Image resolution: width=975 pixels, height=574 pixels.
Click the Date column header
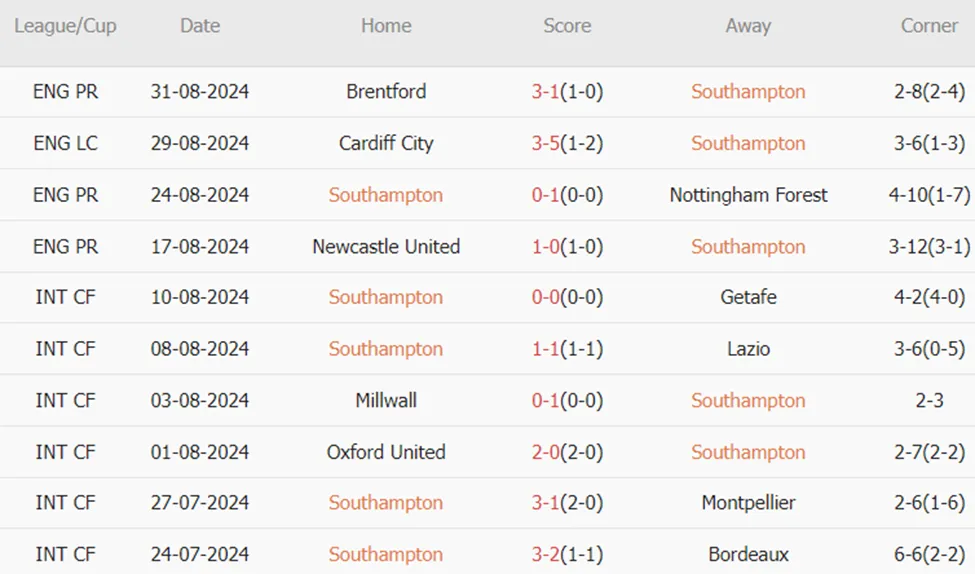[200, 25]
